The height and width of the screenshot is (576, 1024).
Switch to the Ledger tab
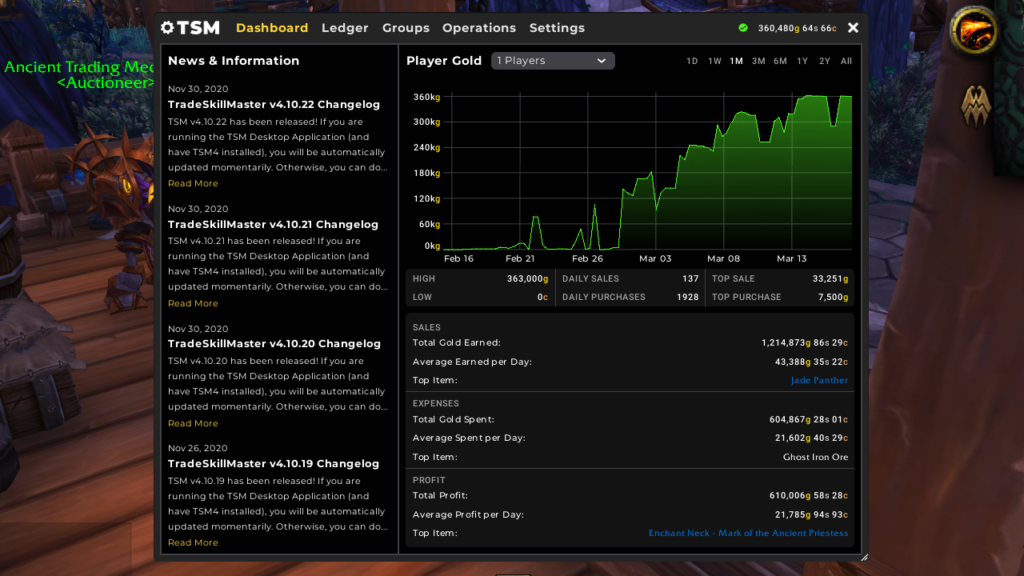tap(345, 28)
